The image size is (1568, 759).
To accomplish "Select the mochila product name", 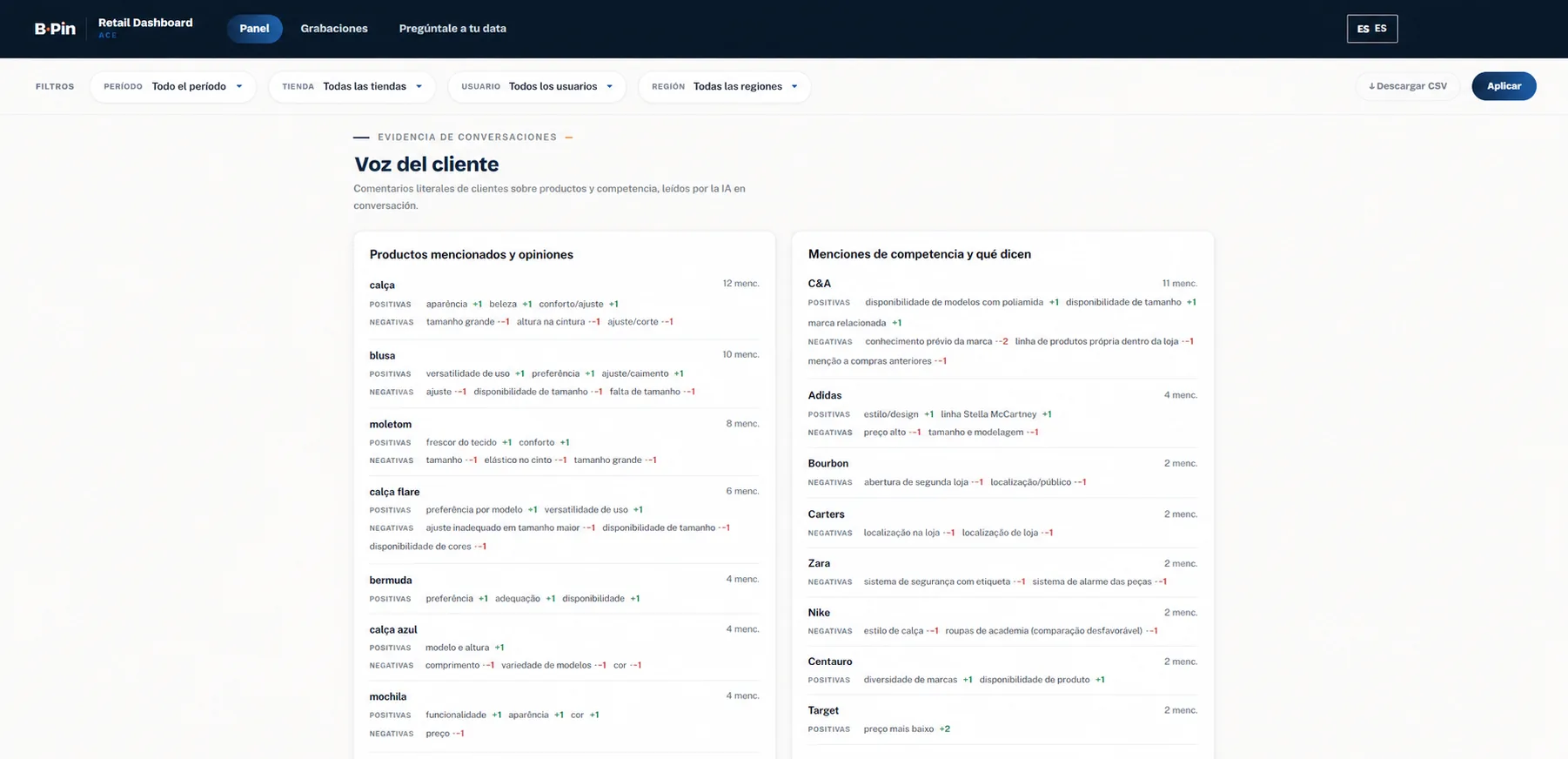I will 388,696.
